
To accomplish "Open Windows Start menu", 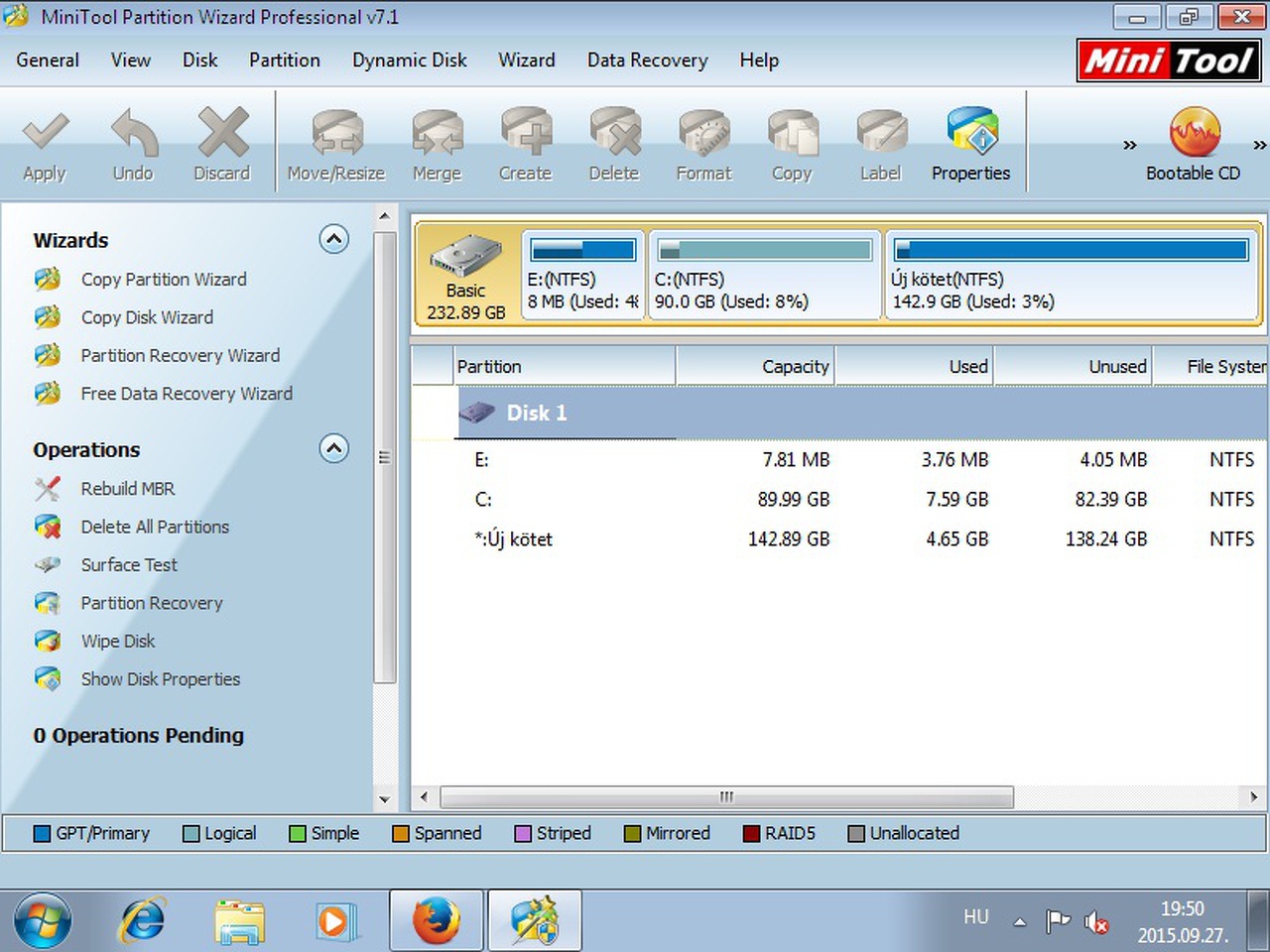I will point(43,921).
